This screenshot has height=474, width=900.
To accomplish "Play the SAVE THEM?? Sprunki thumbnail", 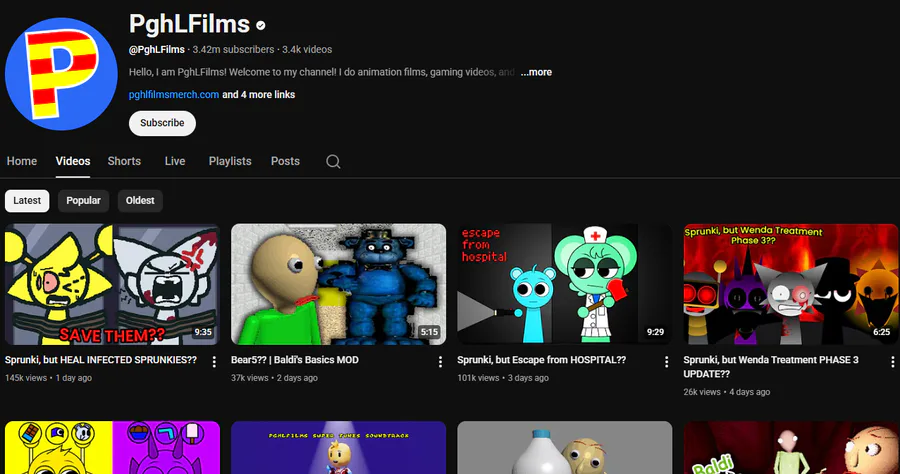I will pos(112,284).
